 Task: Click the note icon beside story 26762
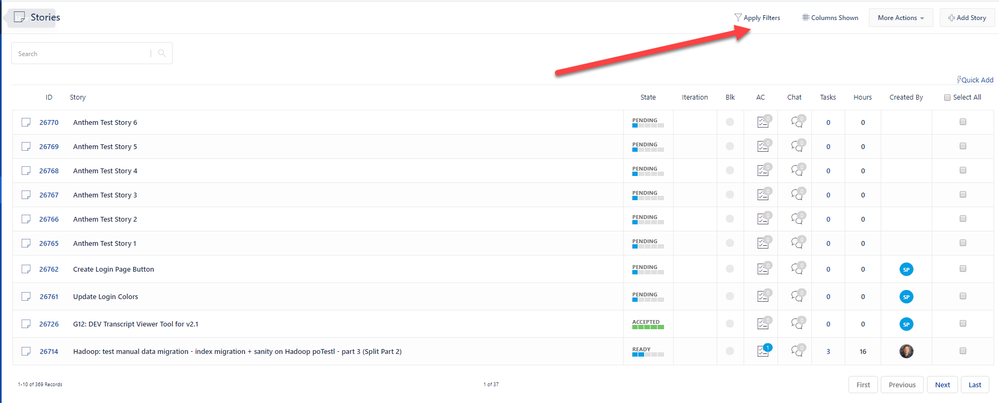[26, 269]
